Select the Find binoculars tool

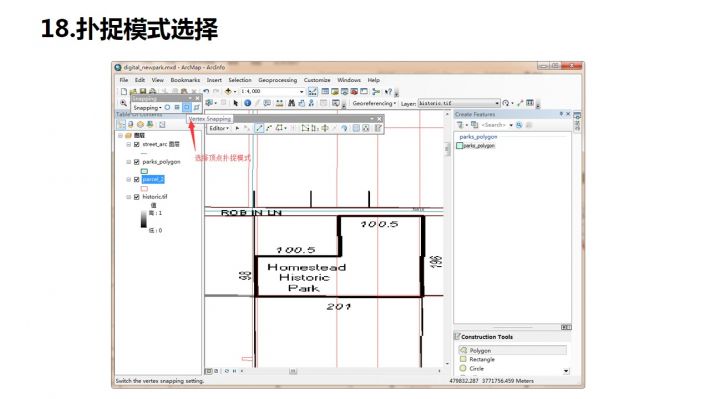click(291, 103)
